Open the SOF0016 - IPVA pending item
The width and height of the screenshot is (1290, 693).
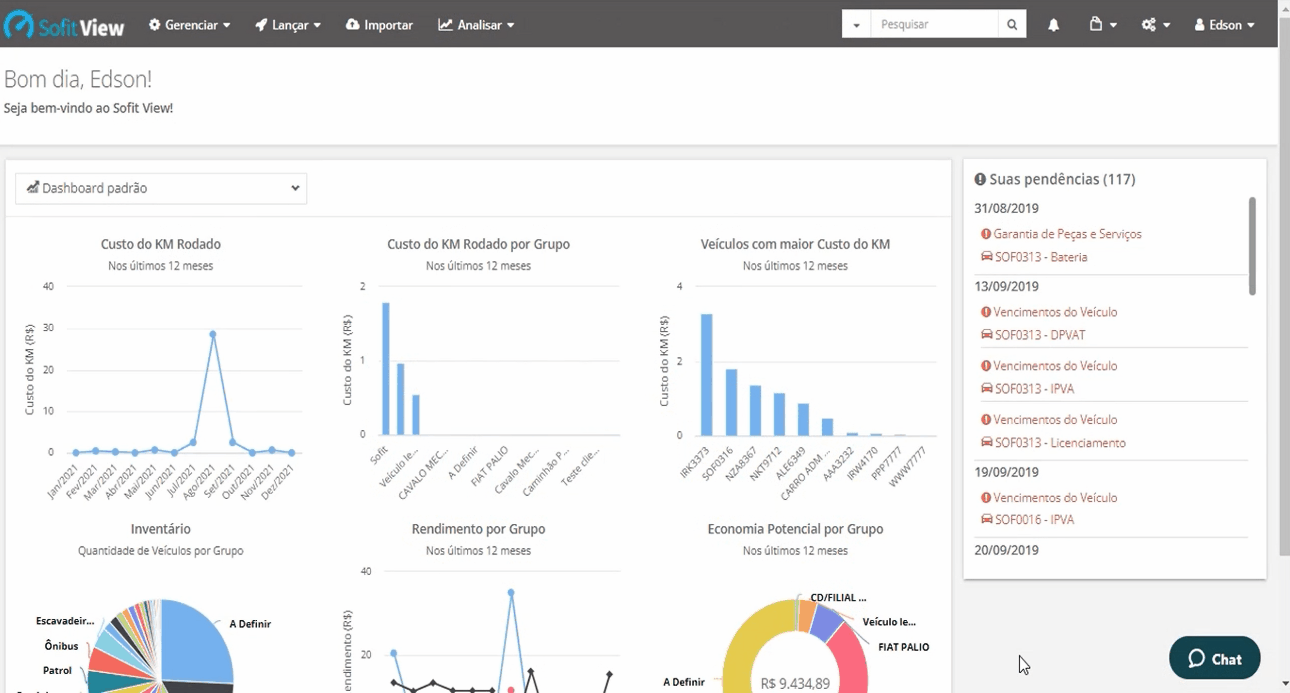1028,520
